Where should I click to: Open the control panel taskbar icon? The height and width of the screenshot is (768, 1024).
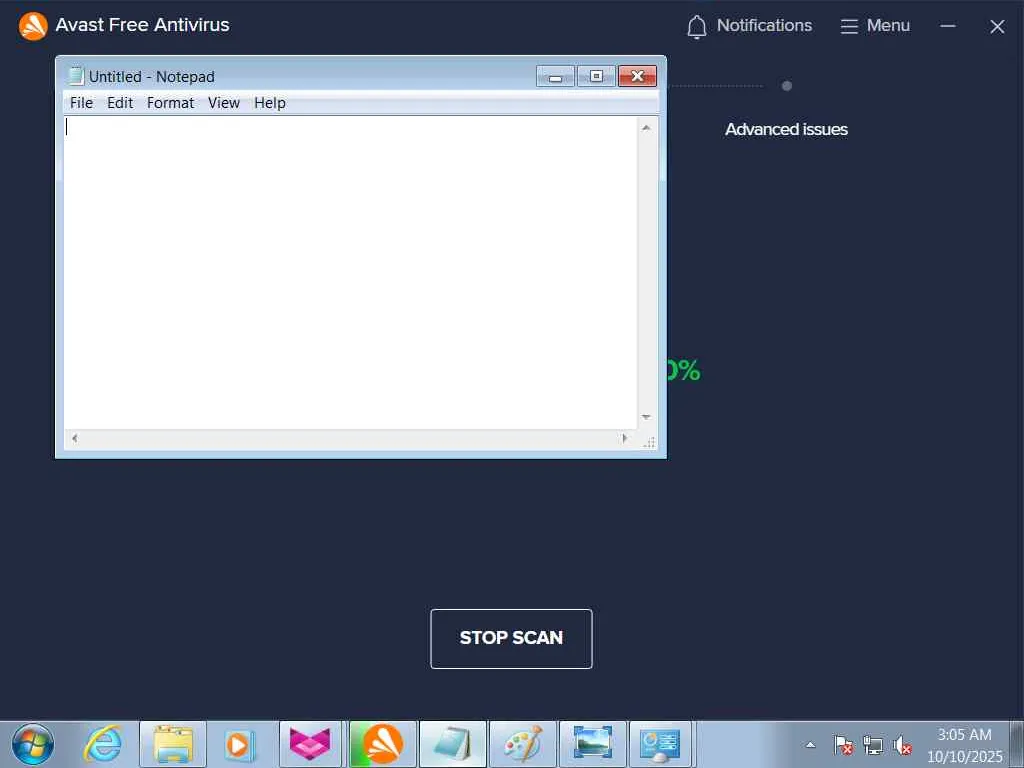(661, 744)
